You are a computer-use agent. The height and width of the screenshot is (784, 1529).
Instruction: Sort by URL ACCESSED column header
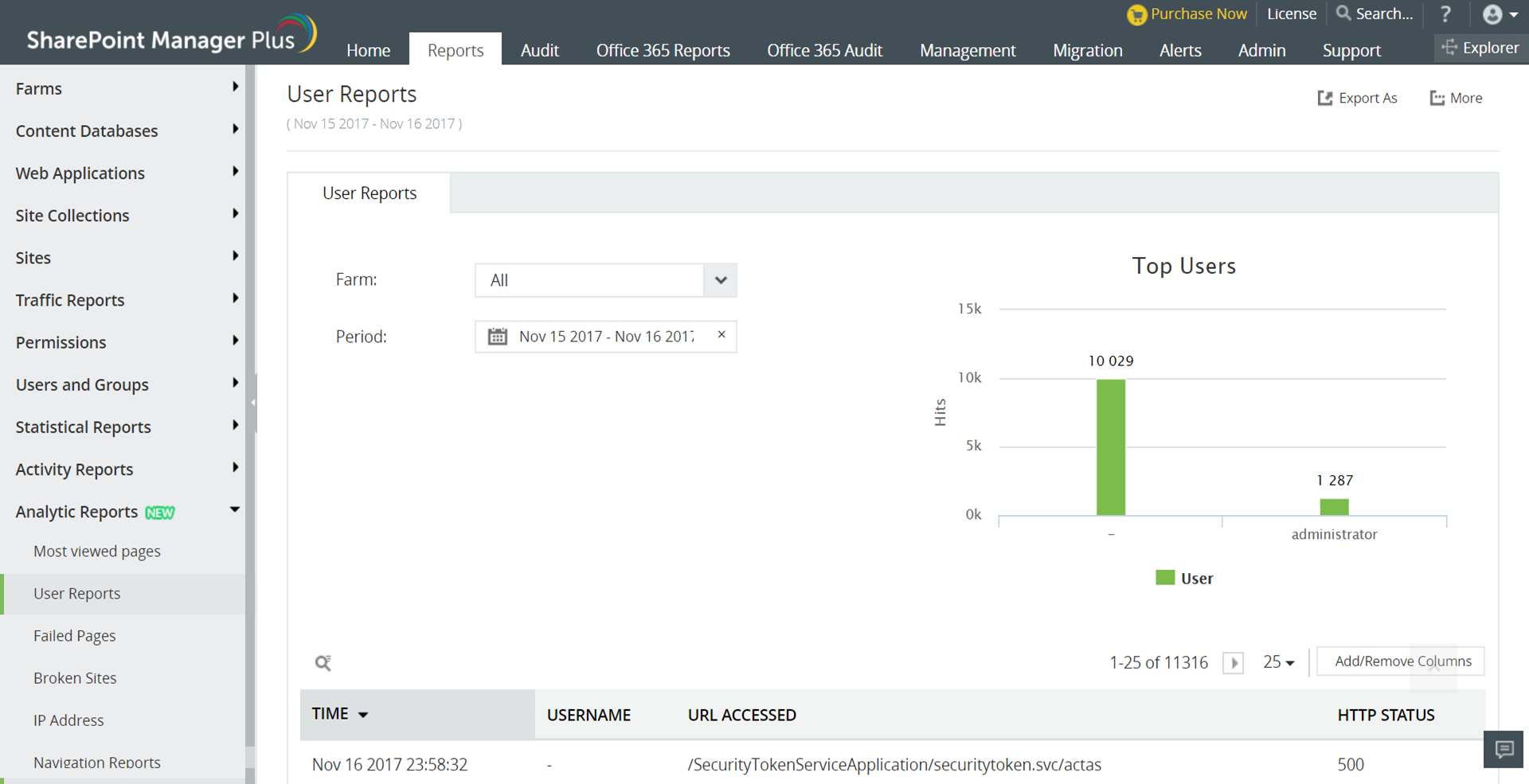point(742,715)
